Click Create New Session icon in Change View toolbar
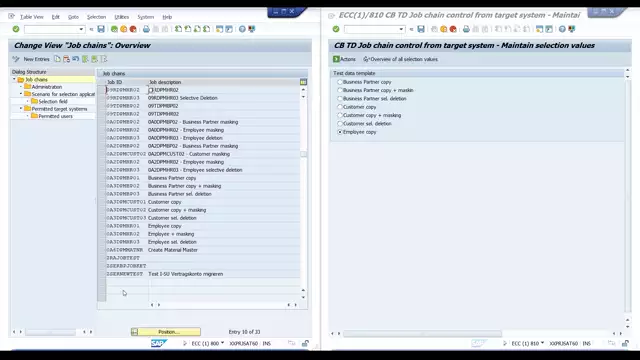The image size is (640, 360). click(x=220, y=29)
